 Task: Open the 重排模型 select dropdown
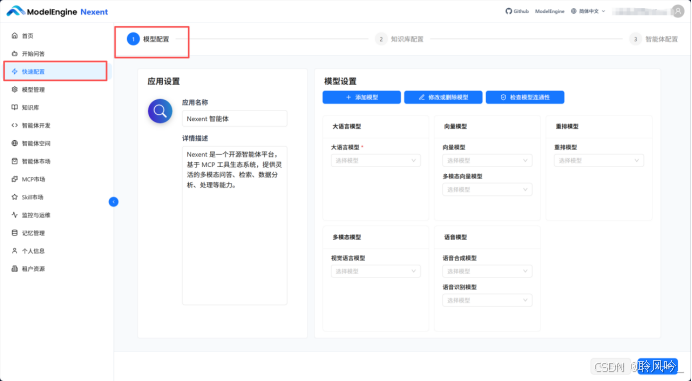coord(599,160)
